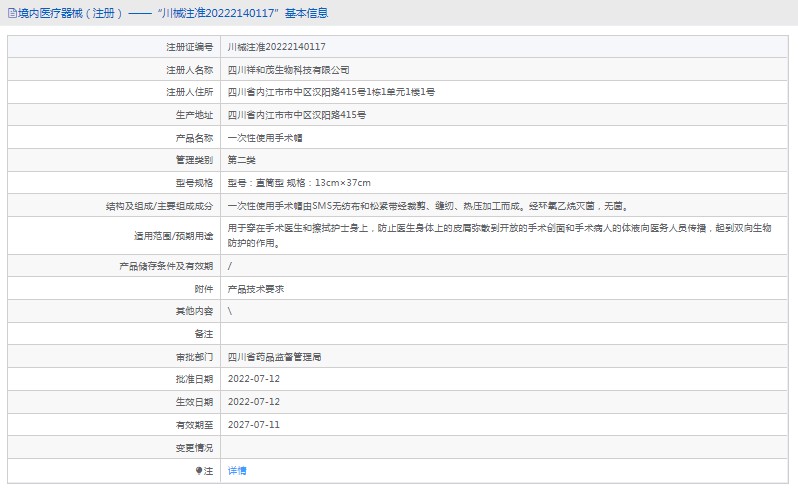Click registrant name 四川祥和茂生物科技有限公司
The height and width of the screenshot is (489, 798).
click(289, 70)
